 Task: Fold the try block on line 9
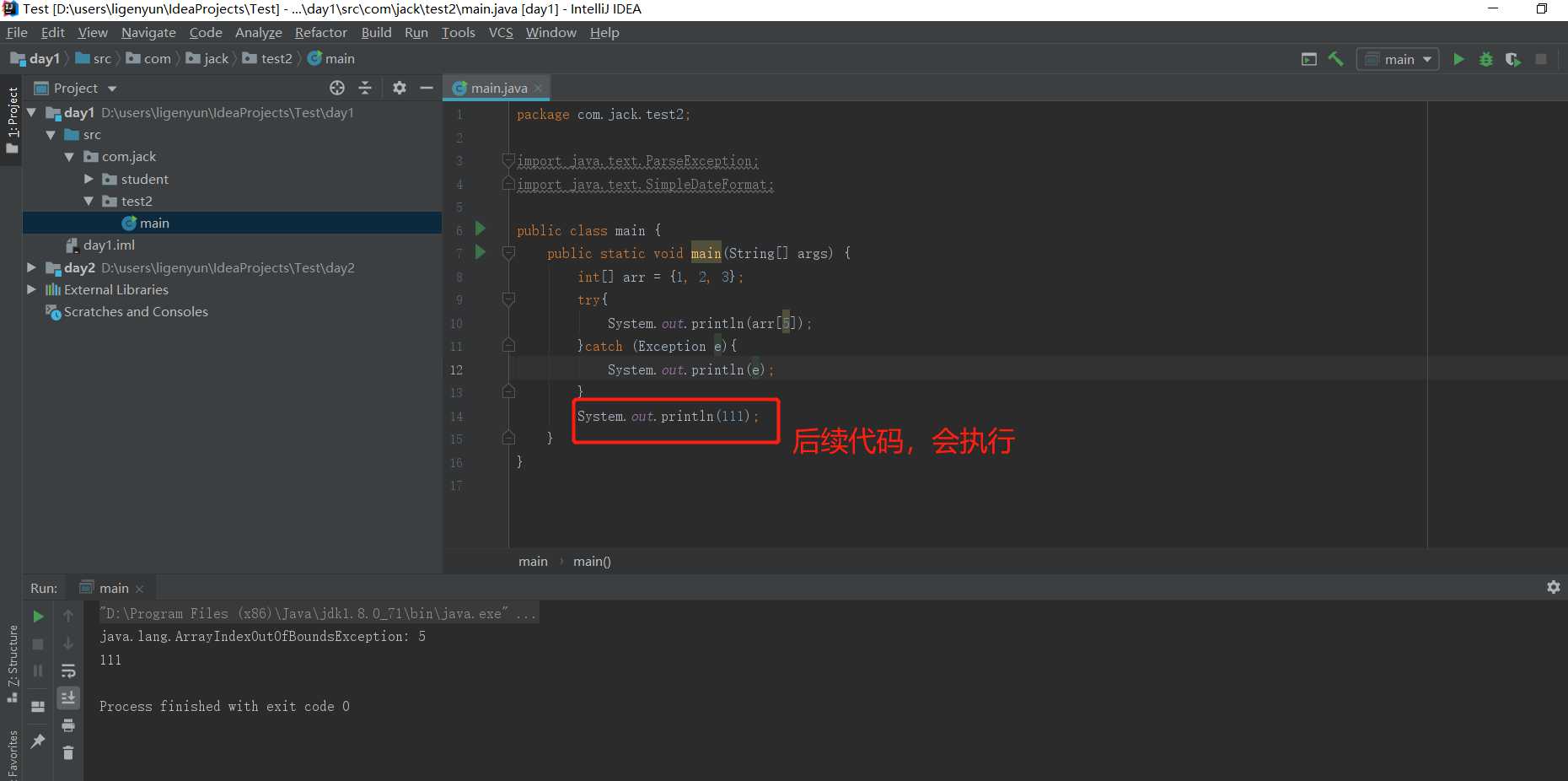pos(508,299)
